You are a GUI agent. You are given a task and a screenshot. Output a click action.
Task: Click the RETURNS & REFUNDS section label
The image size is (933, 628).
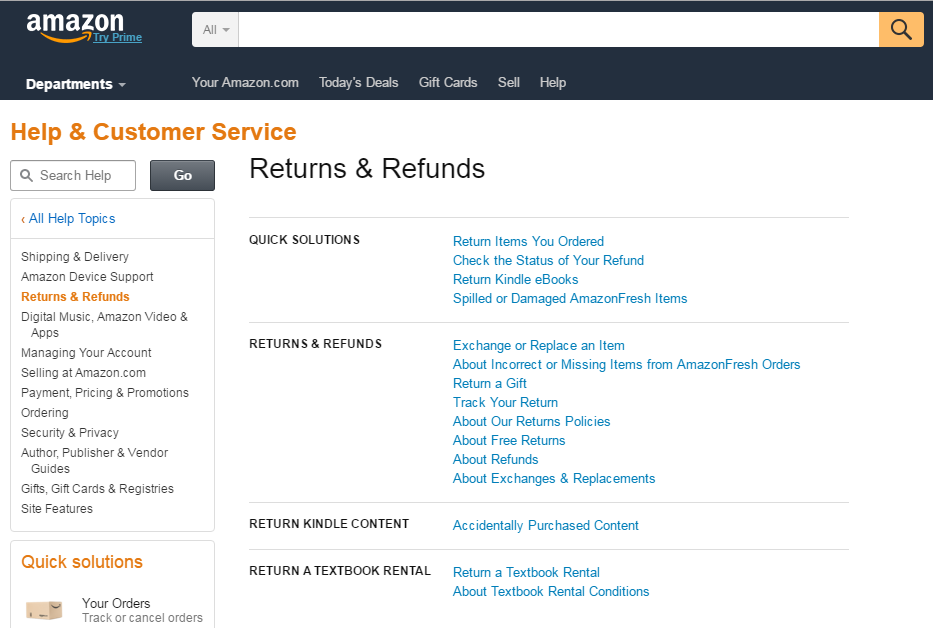315,343
